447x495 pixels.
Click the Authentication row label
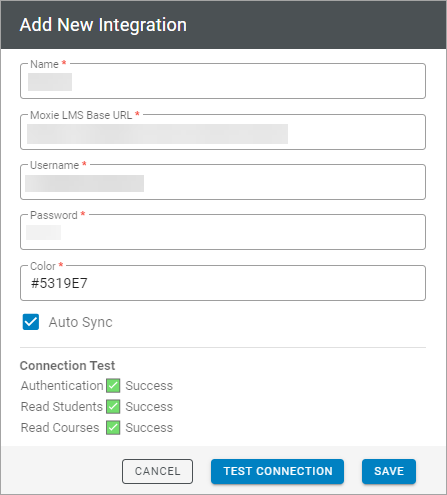click(62, 386)
